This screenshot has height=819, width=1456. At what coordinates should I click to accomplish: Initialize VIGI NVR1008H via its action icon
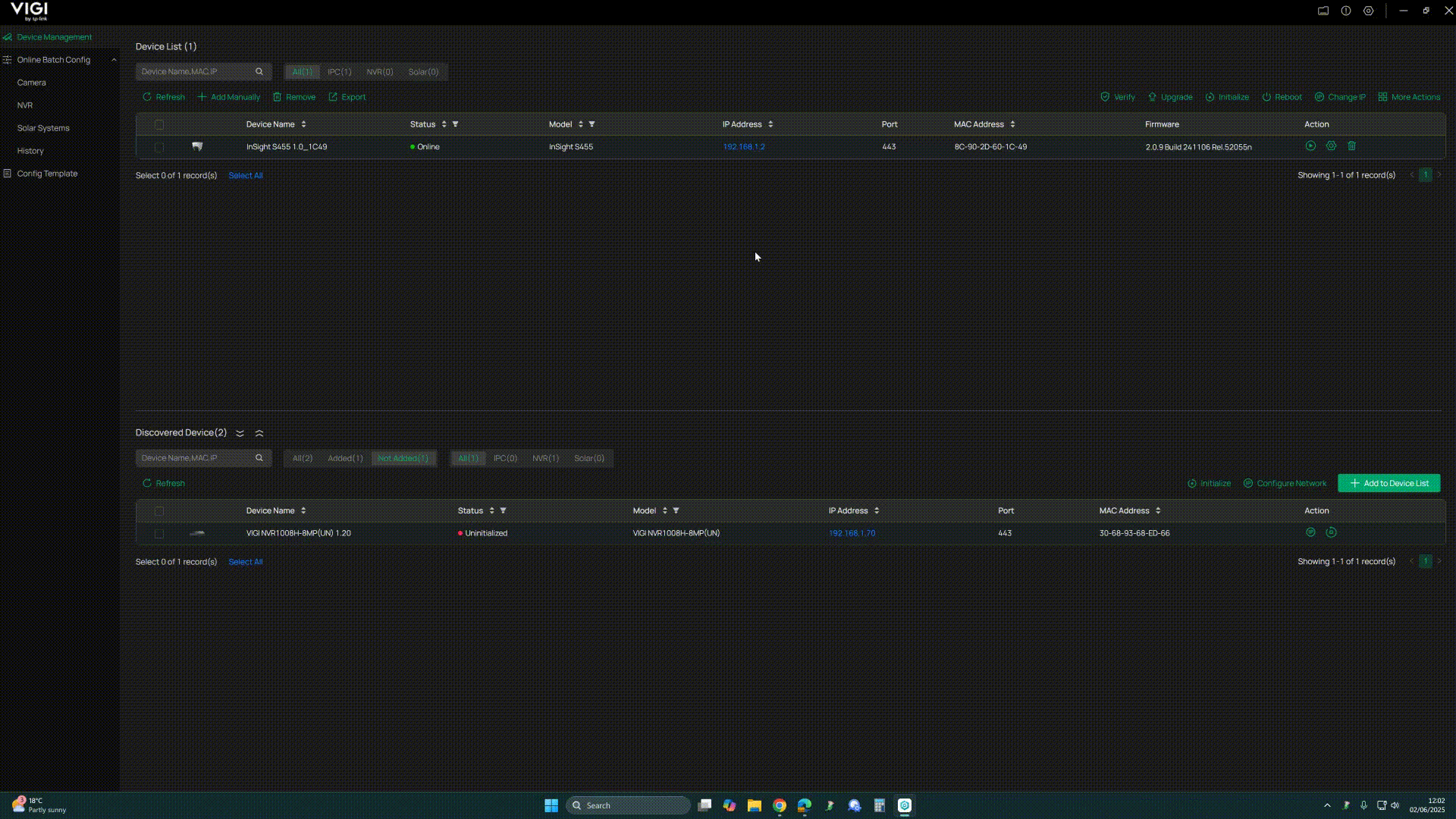[1332, 532]
